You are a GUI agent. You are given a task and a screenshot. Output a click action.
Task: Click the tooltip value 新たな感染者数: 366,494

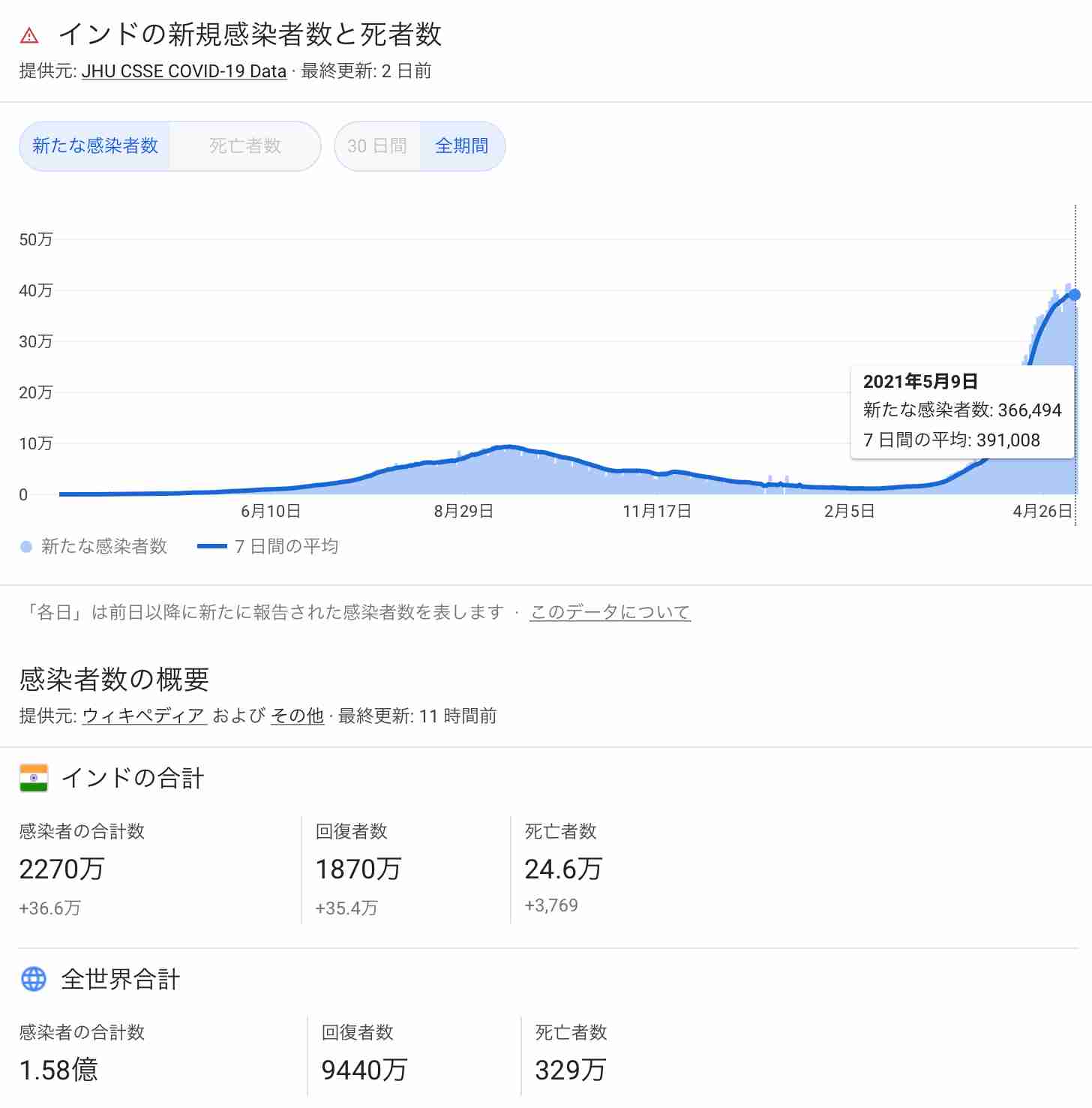point(962,410)
